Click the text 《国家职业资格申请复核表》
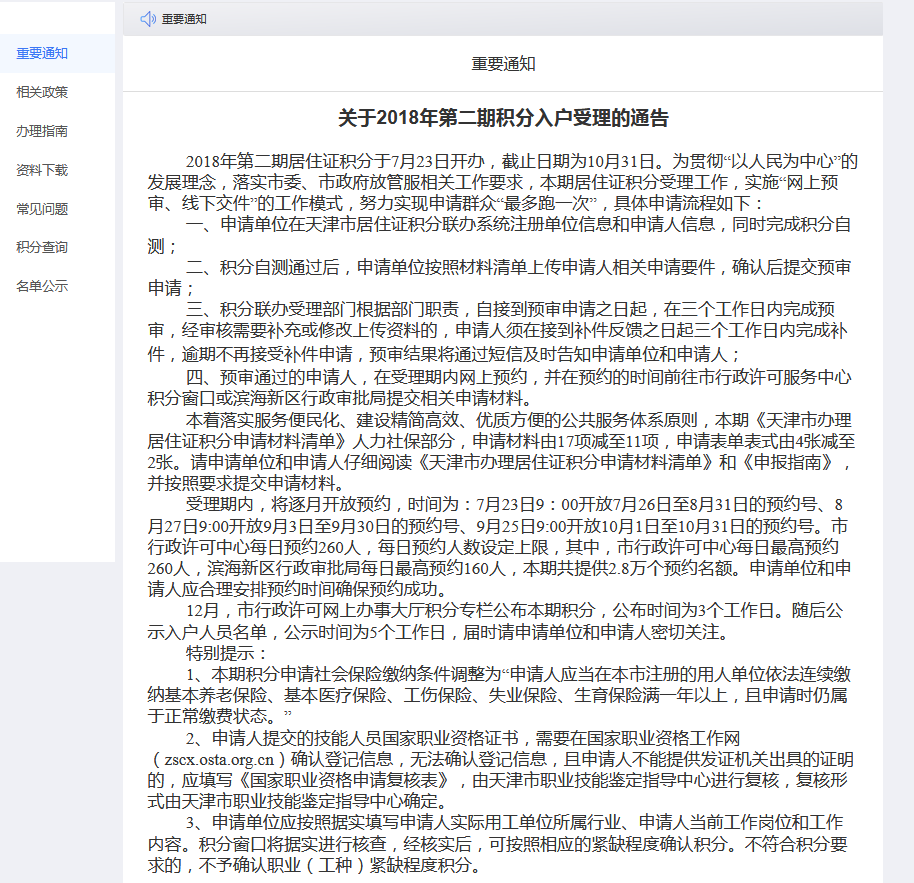The height and width of the screenshot is (883, 914). pyautogui.click(x=344, y=780)
